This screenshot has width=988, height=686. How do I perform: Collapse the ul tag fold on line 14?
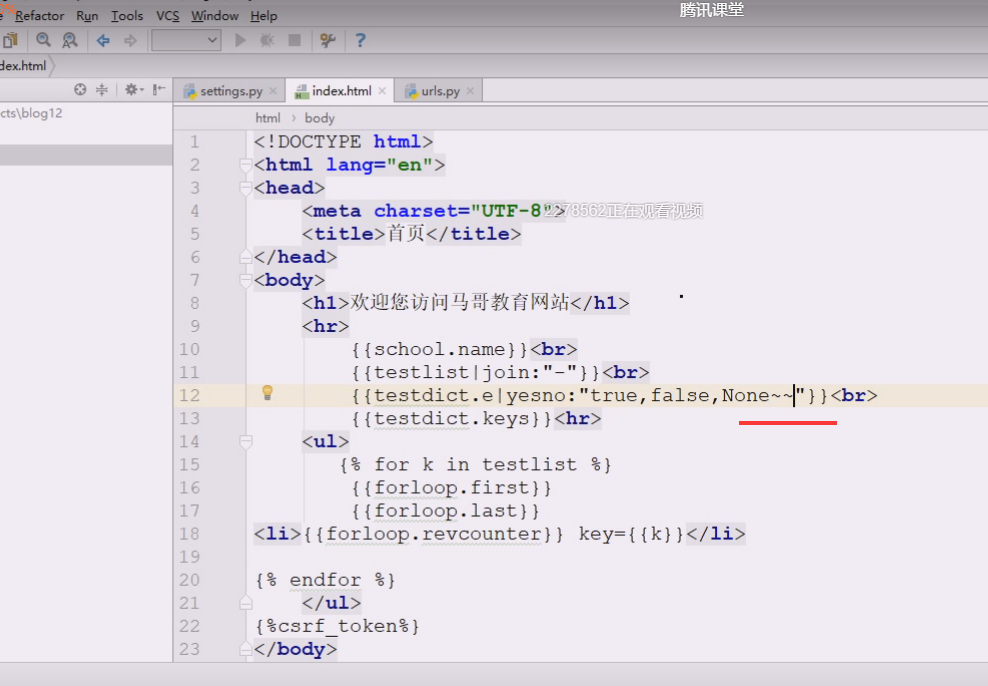tap(246, 442)
